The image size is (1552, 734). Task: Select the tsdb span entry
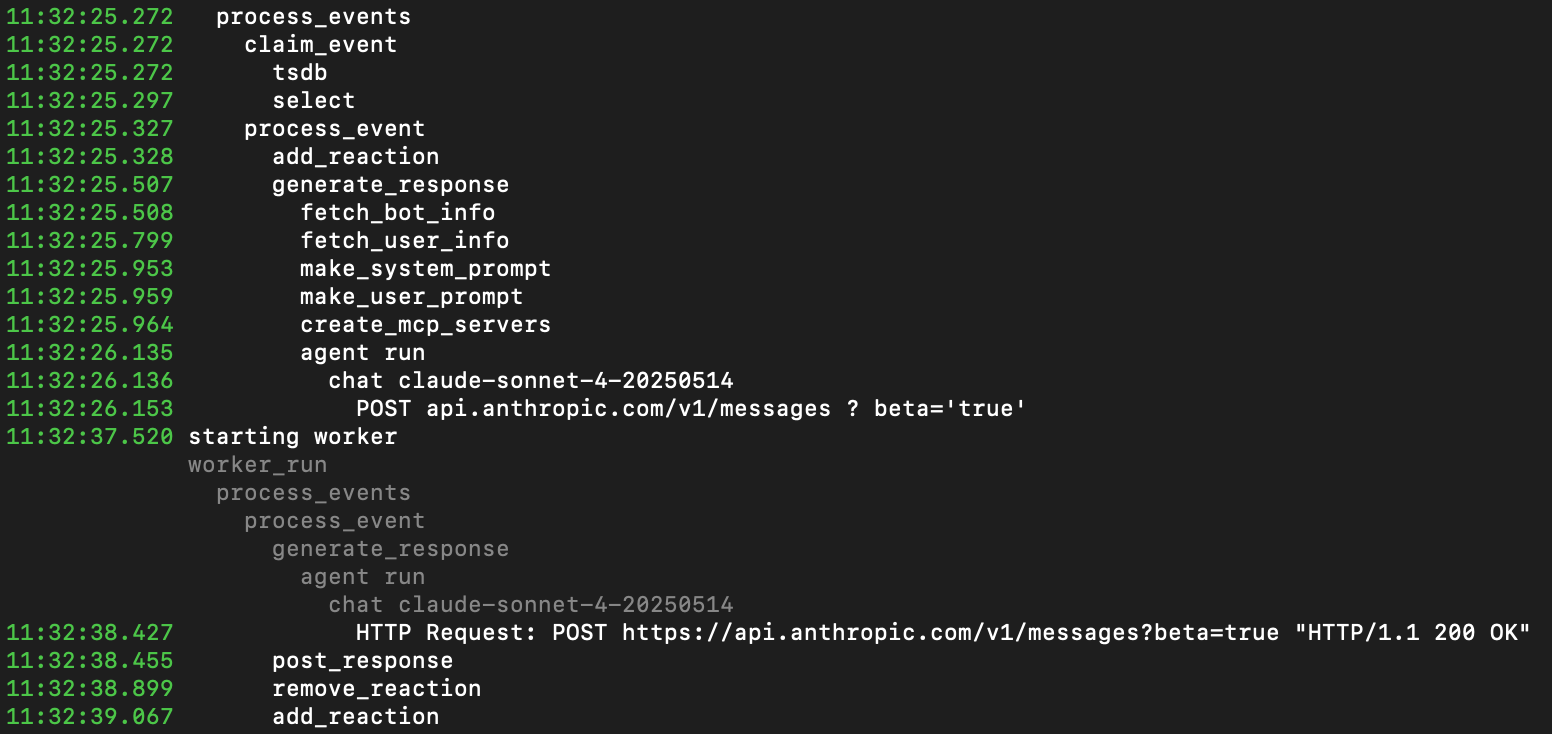tap(299, 73)
